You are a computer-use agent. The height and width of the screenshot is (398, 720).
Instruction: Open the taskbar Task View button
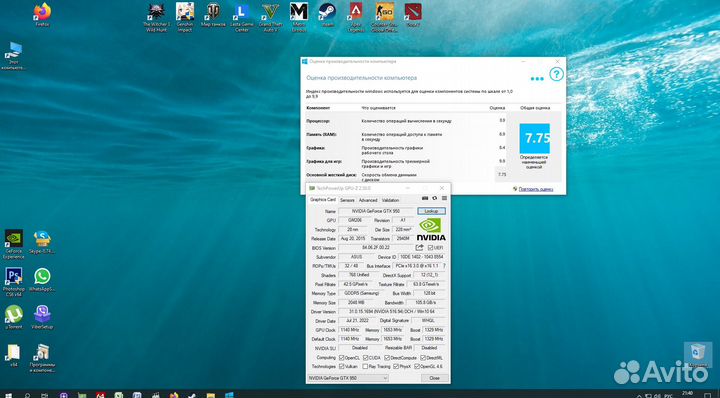click(x=45, y=394)
